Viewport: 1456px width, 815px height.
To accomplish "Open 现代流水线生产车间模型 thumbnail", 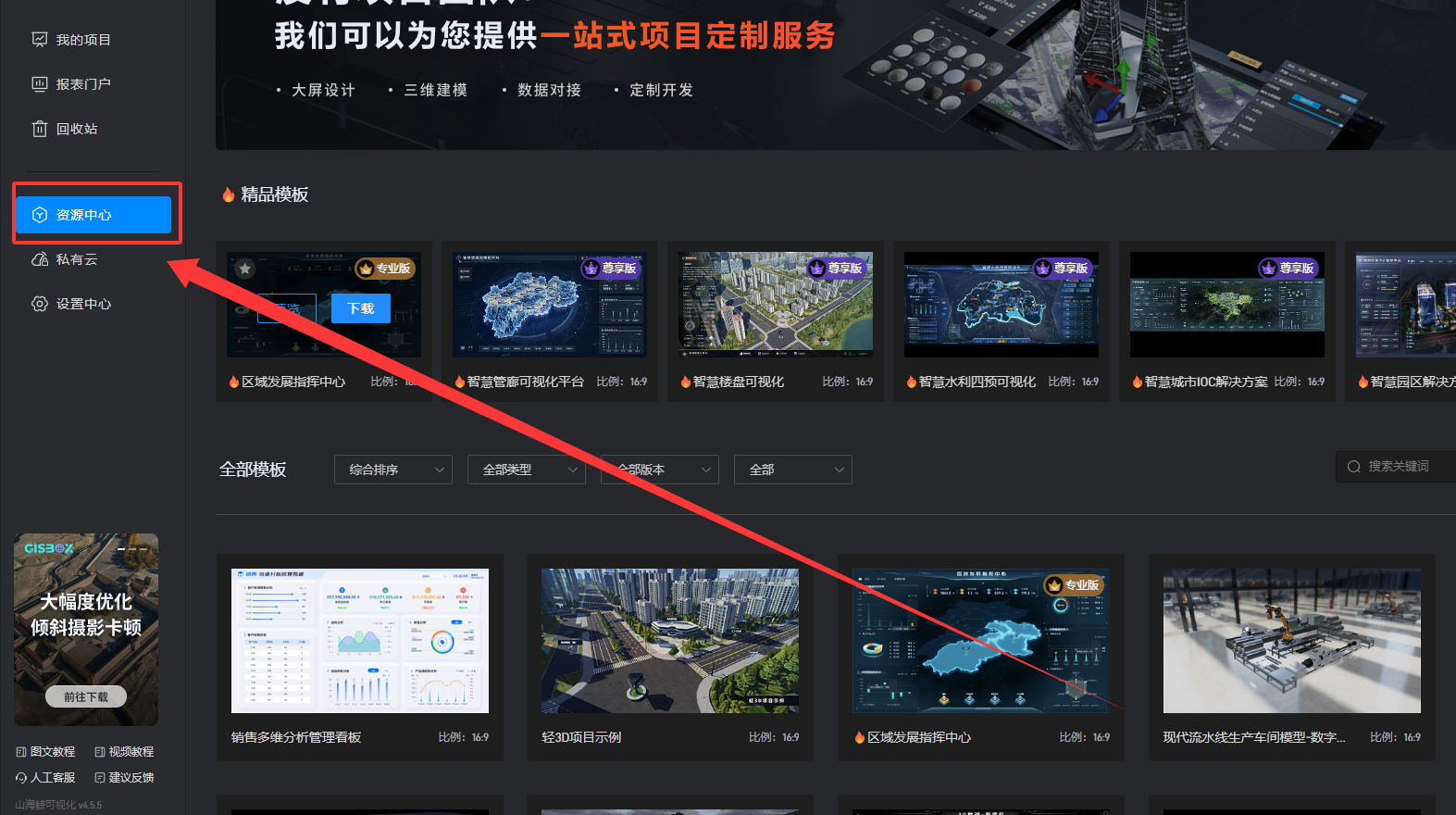I will tap(1292, 641).
